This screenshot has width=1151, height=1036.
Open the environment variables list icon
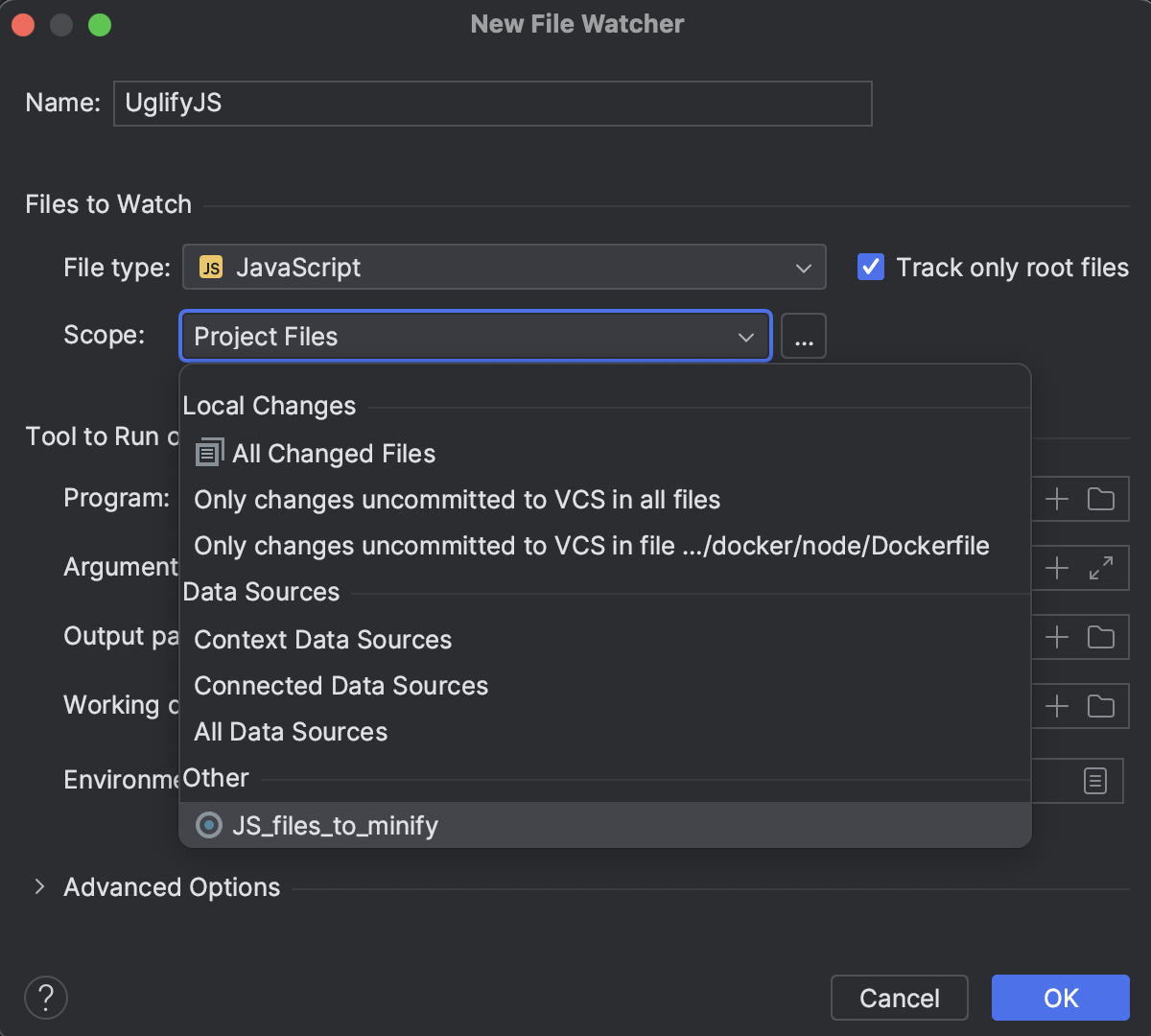[1093, 781]
